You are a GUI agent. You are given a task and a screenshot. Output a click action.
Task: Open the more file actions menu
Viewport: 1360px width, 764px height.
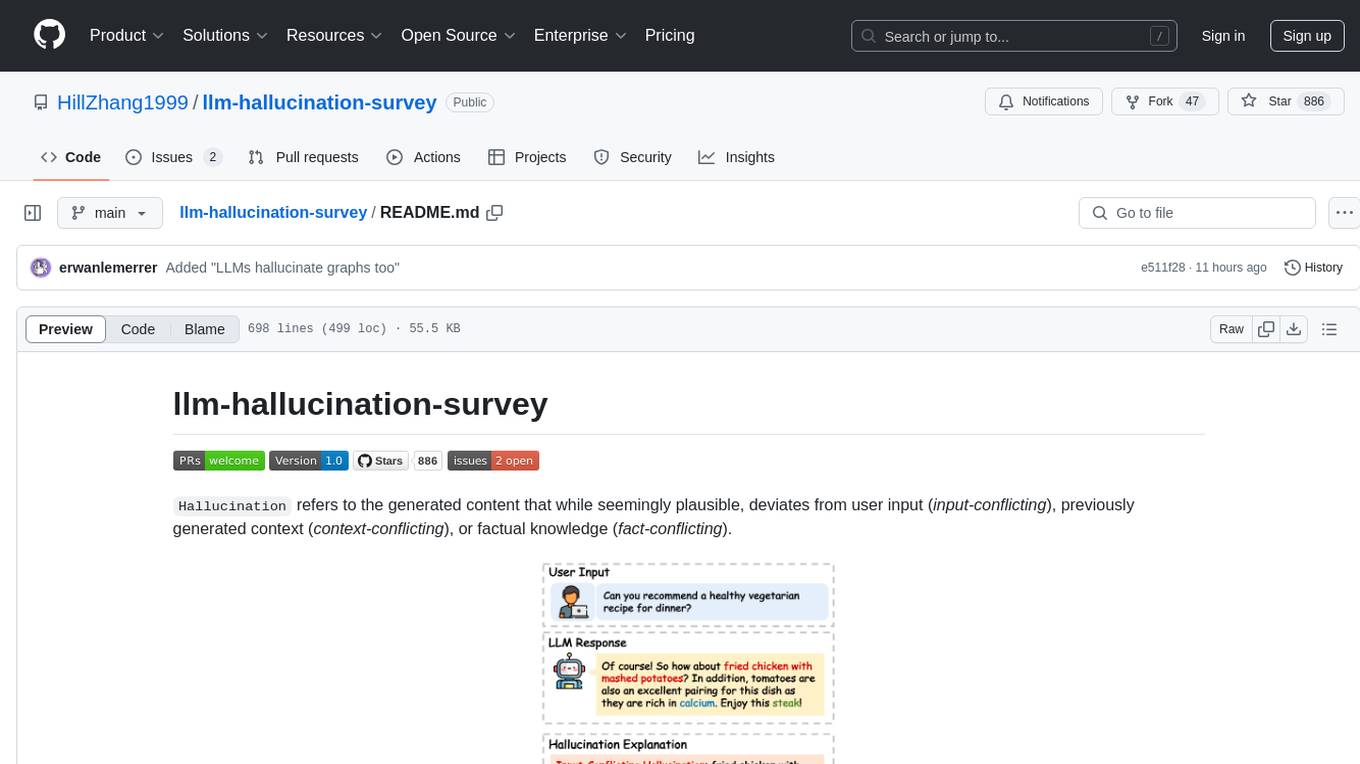point(1344,213)
